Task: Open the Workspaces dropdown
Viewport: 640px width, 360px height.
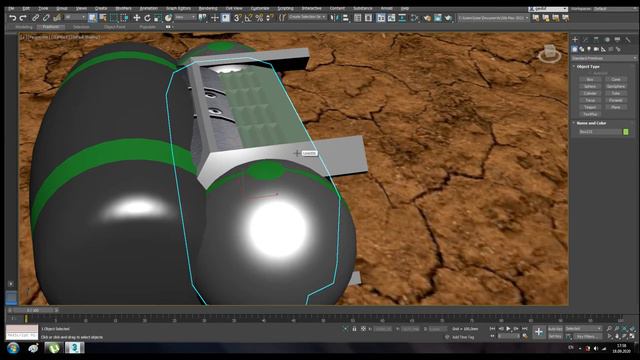Action: (615, 9)
